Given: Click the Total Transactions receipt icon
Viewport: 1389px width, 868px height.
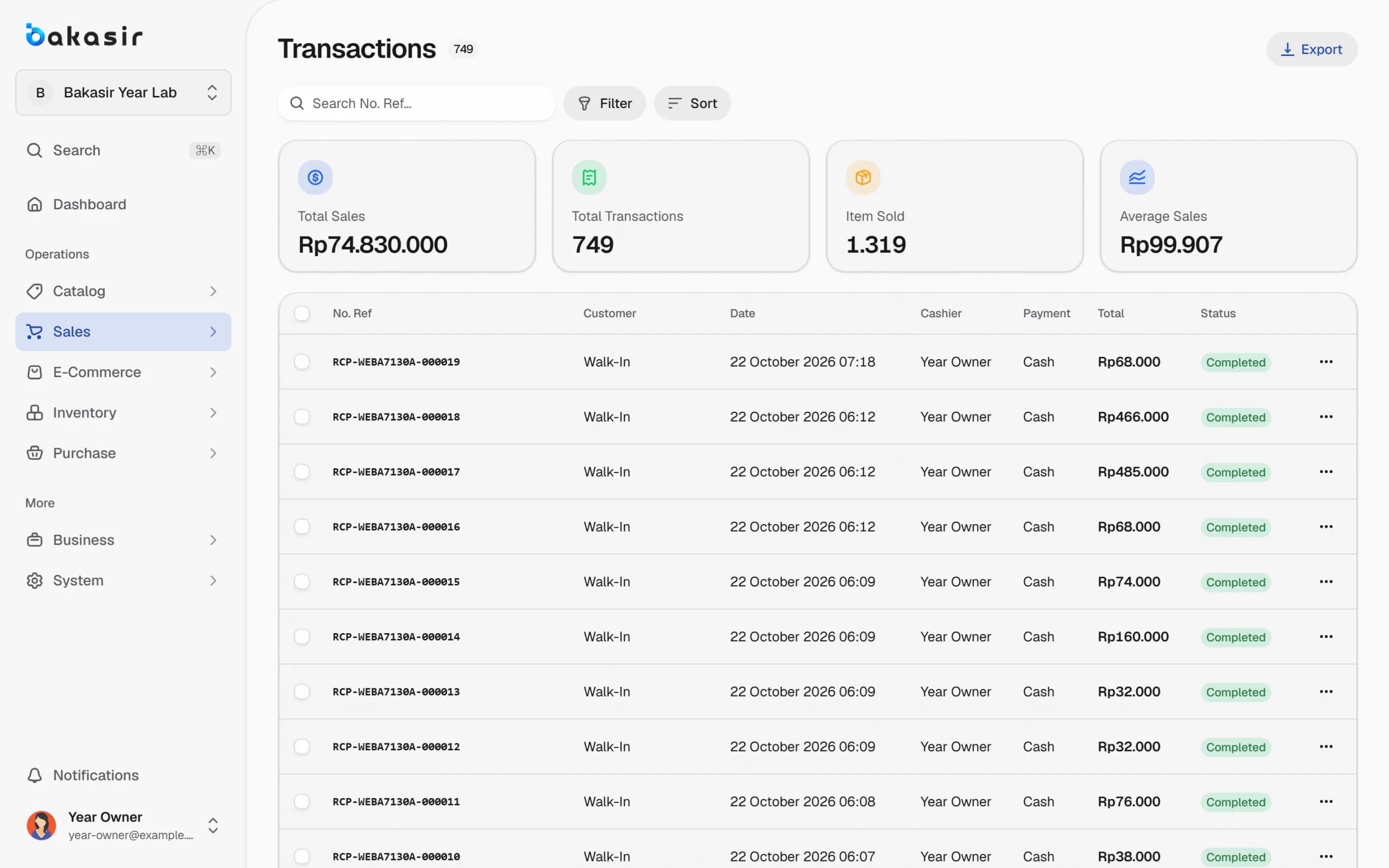Looking at the screenshot, I should 589,177.
